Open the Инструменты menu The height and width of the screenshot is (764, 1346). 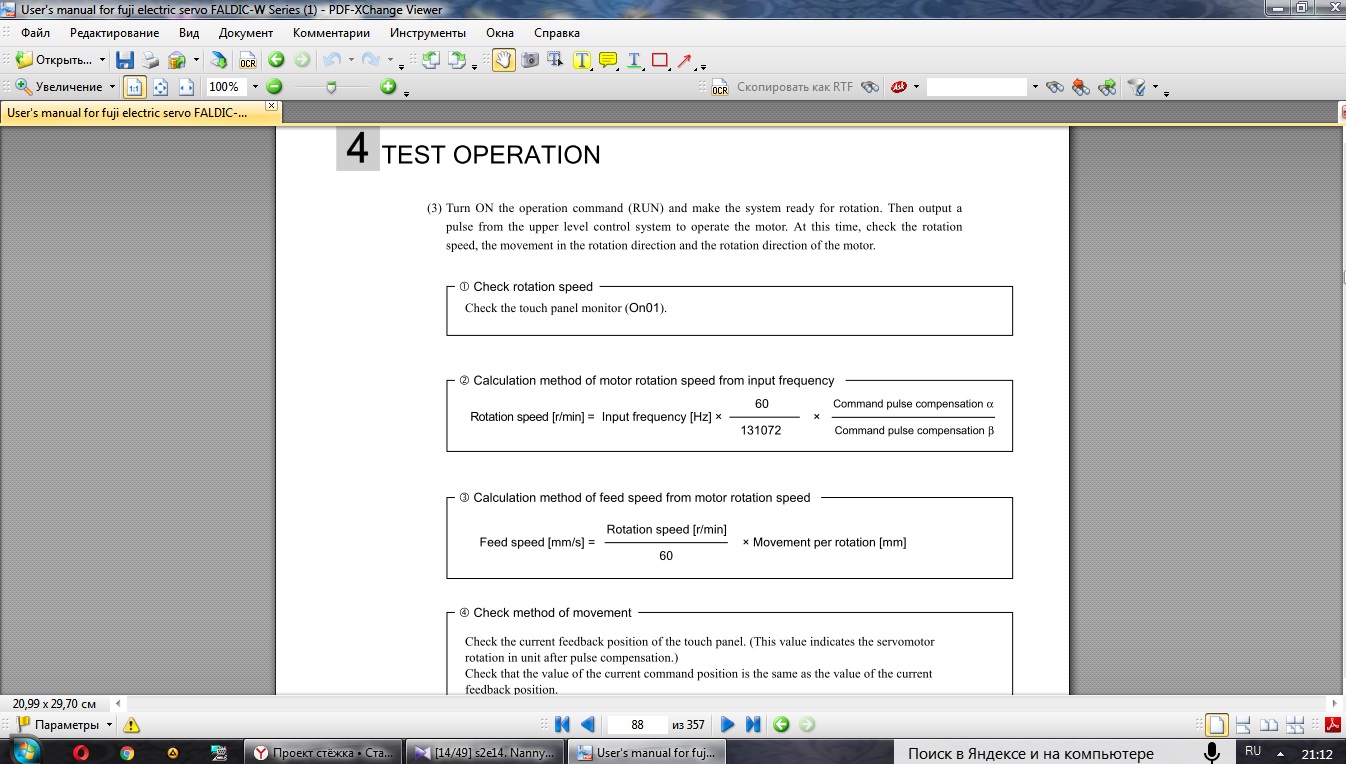(x=427, y=33)
